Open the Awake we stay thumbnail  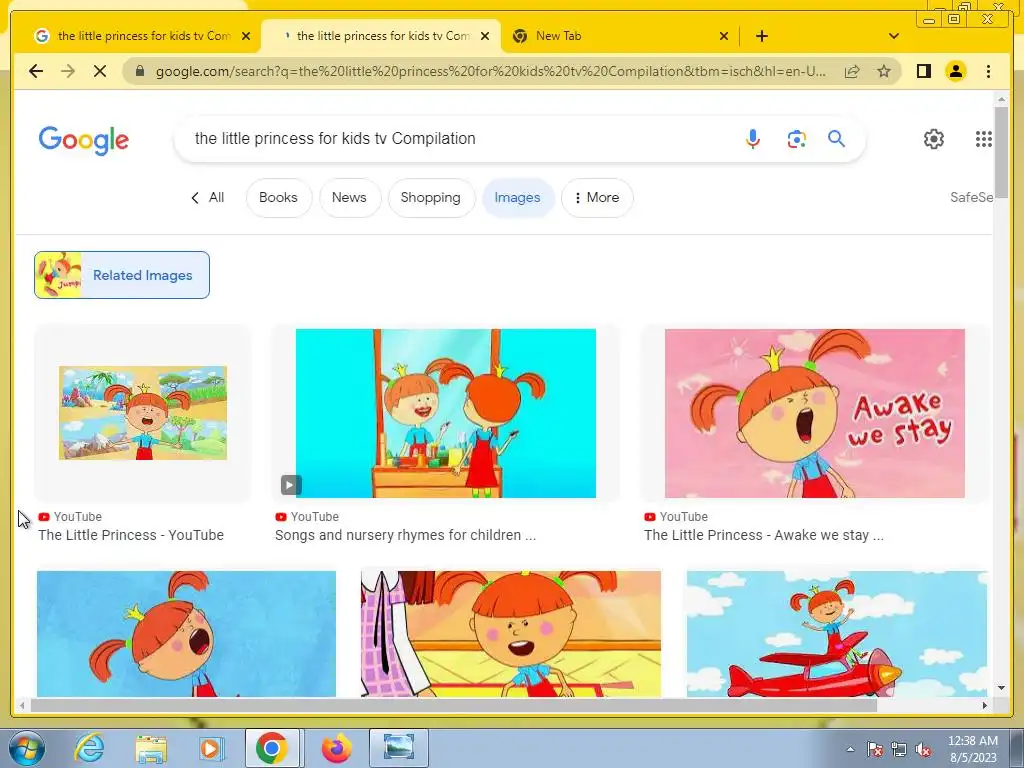tap(814, 413)
